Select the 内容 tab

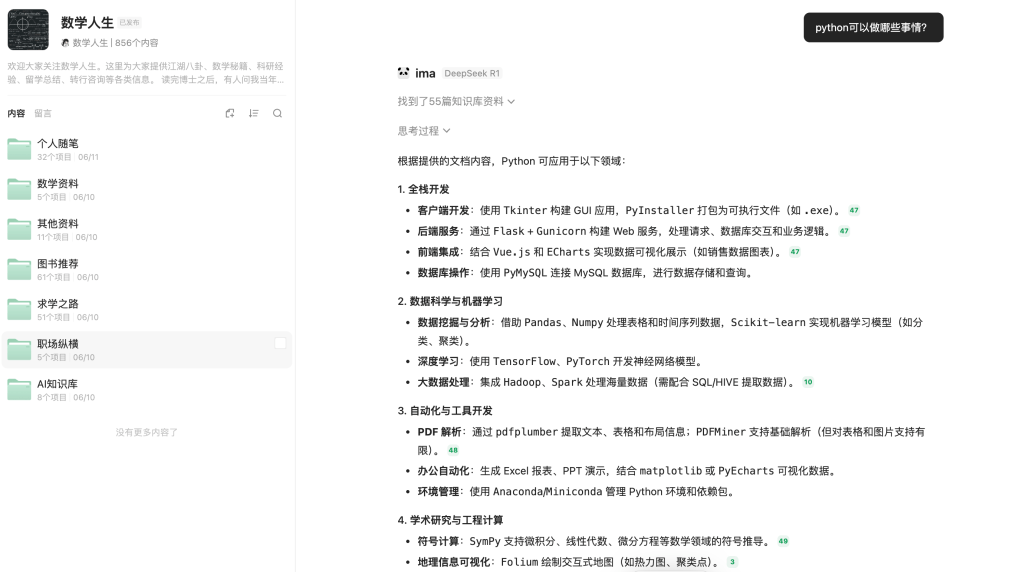pyautogui.click(x=16, y=114)
